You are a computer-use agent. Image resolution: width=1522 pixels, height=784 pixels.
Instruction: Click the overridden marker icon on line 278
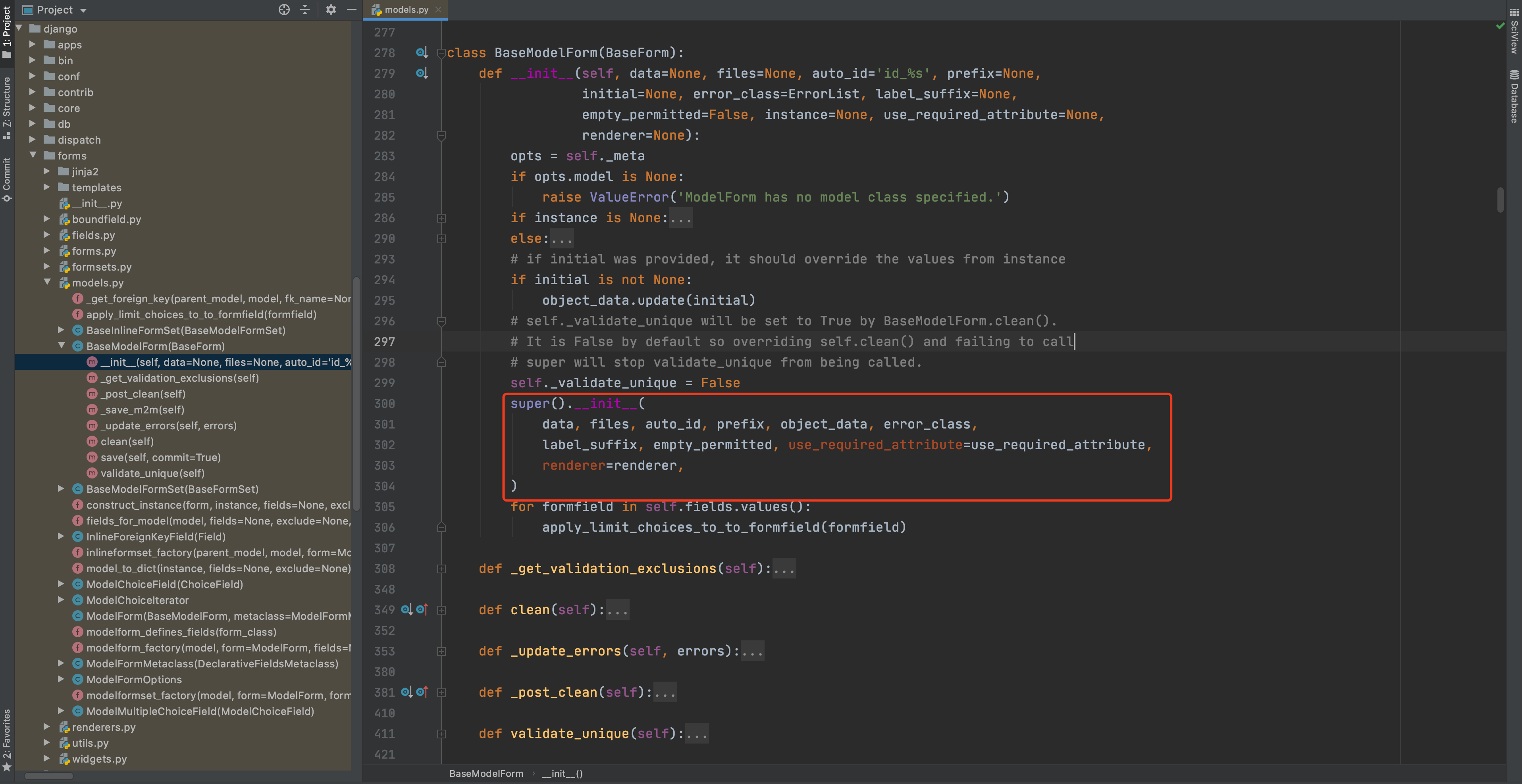[x=421, y=52]
